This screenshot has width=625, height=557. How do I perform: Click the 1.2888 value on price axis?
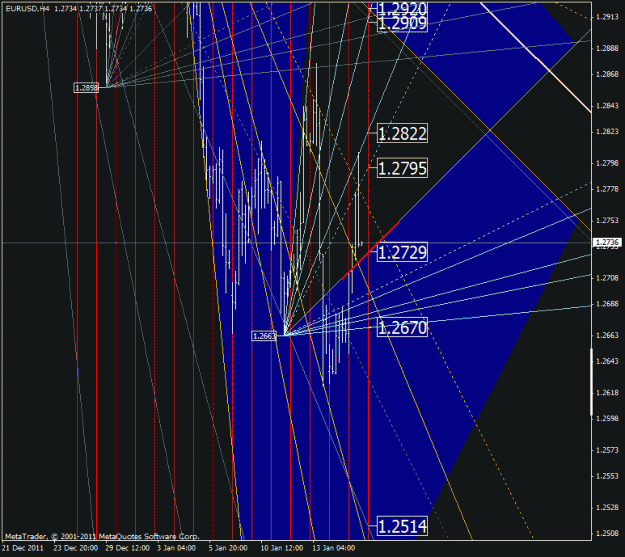tap(607, 48)
